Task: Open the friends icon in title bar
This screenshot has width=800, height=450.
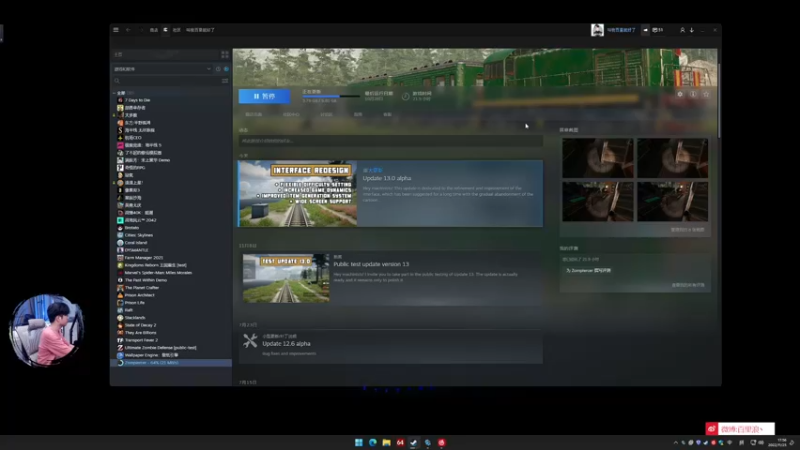Action: tap(682, 30)
